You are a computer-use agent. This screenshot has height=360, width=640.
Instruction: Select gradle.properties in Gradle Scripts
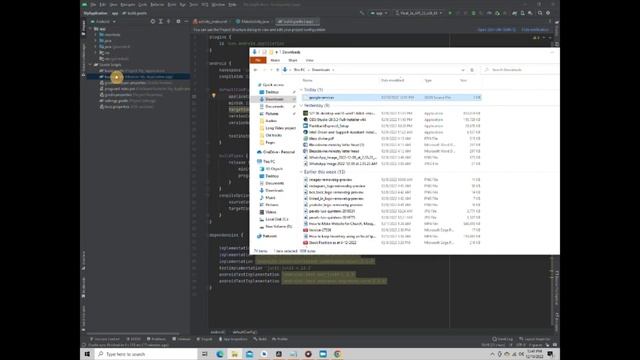click(131, 95)
